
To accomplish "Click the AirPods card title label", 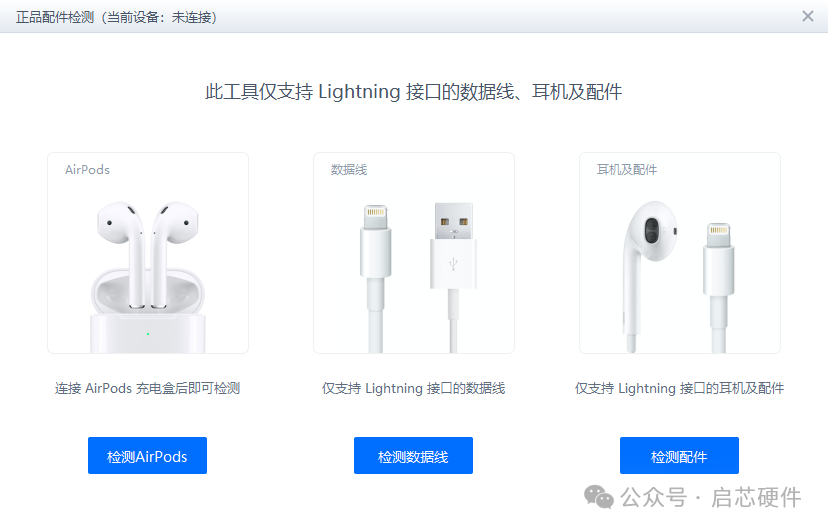I will [87, 170].
